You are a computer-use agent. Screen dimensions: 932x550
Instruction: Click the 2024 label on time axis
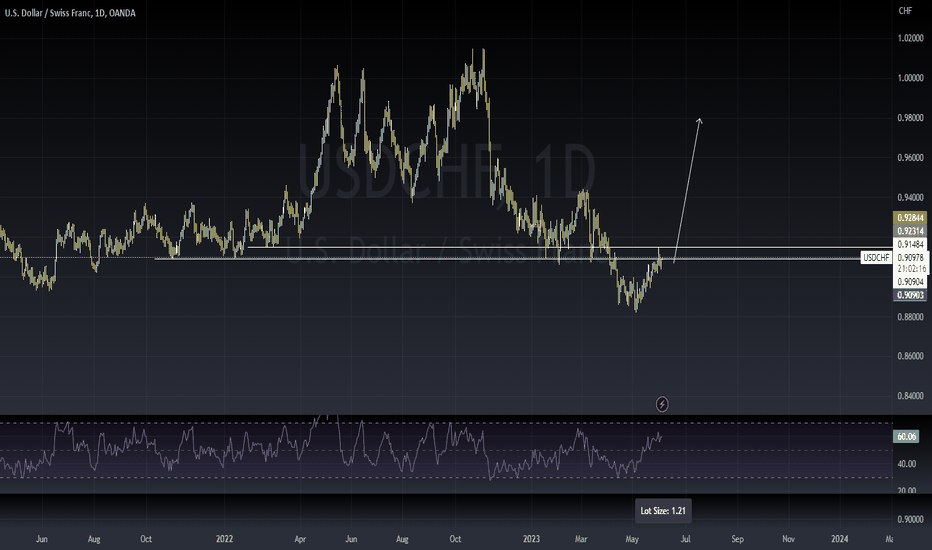[839, 539]
